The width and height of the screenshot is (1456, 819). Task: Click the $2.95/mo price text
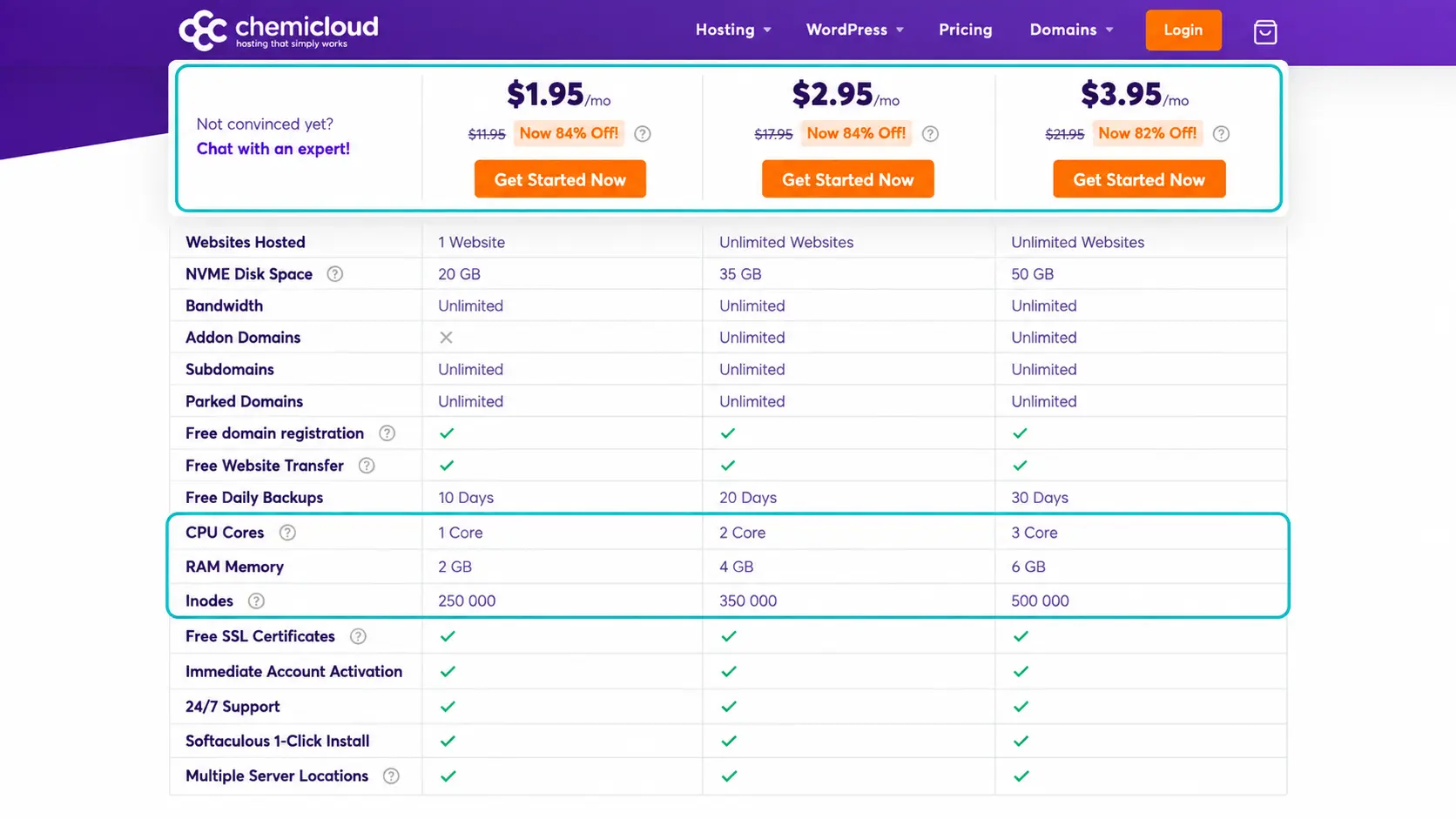(846, 94)
